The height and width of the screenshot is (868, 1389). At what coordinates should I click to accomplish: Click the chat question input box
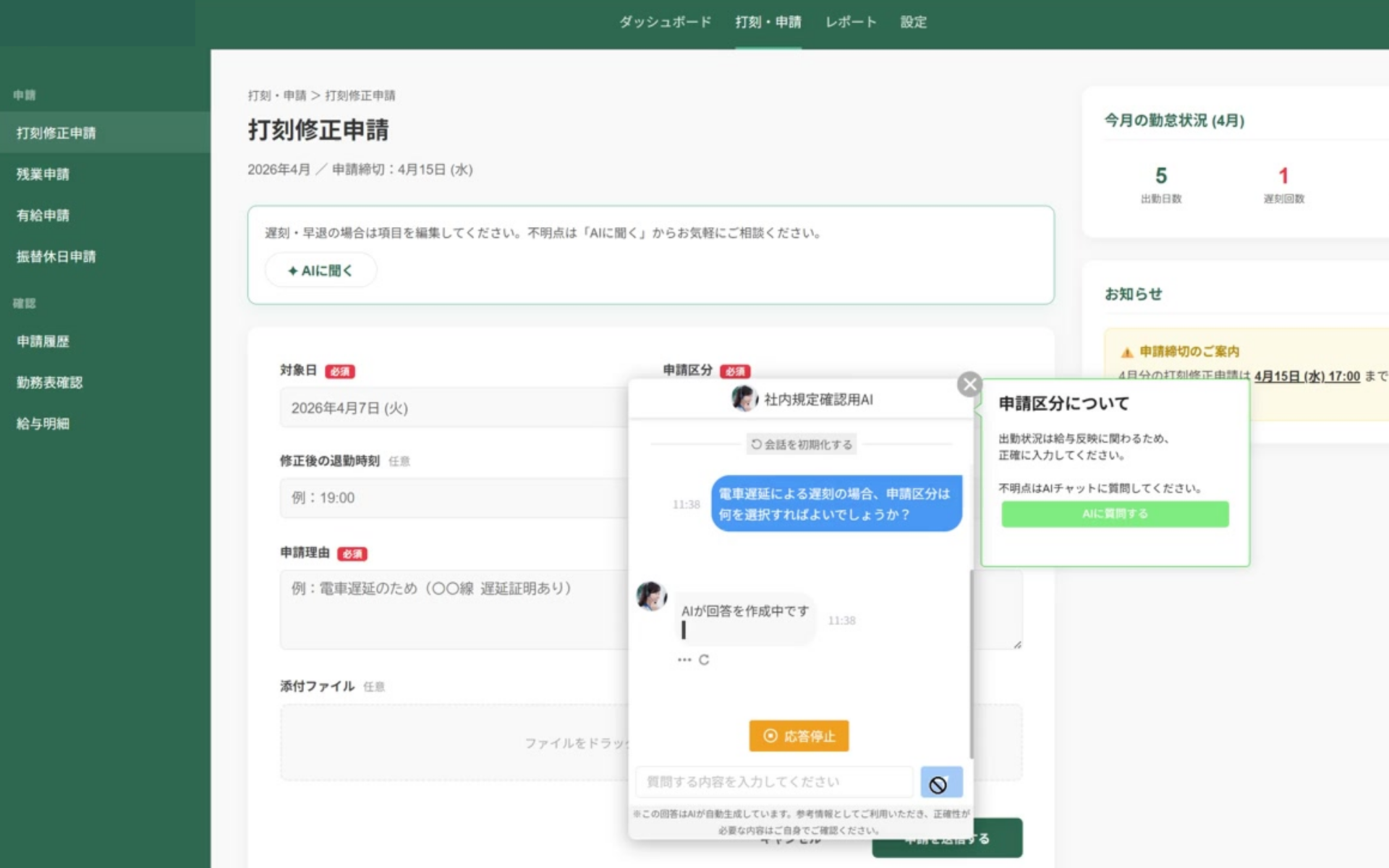774,782
